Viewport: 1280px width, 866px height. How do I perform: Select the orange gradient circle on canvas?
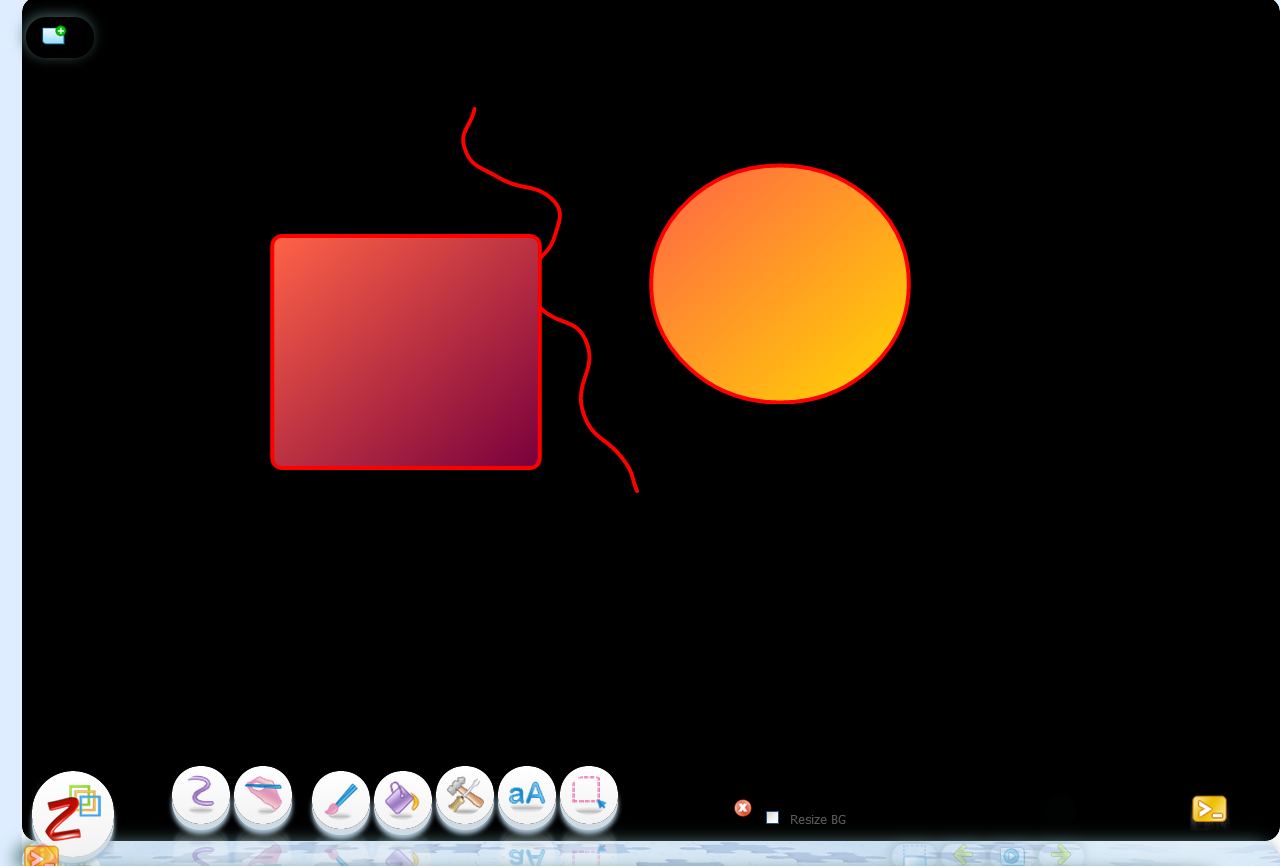(x=780, y=284)
